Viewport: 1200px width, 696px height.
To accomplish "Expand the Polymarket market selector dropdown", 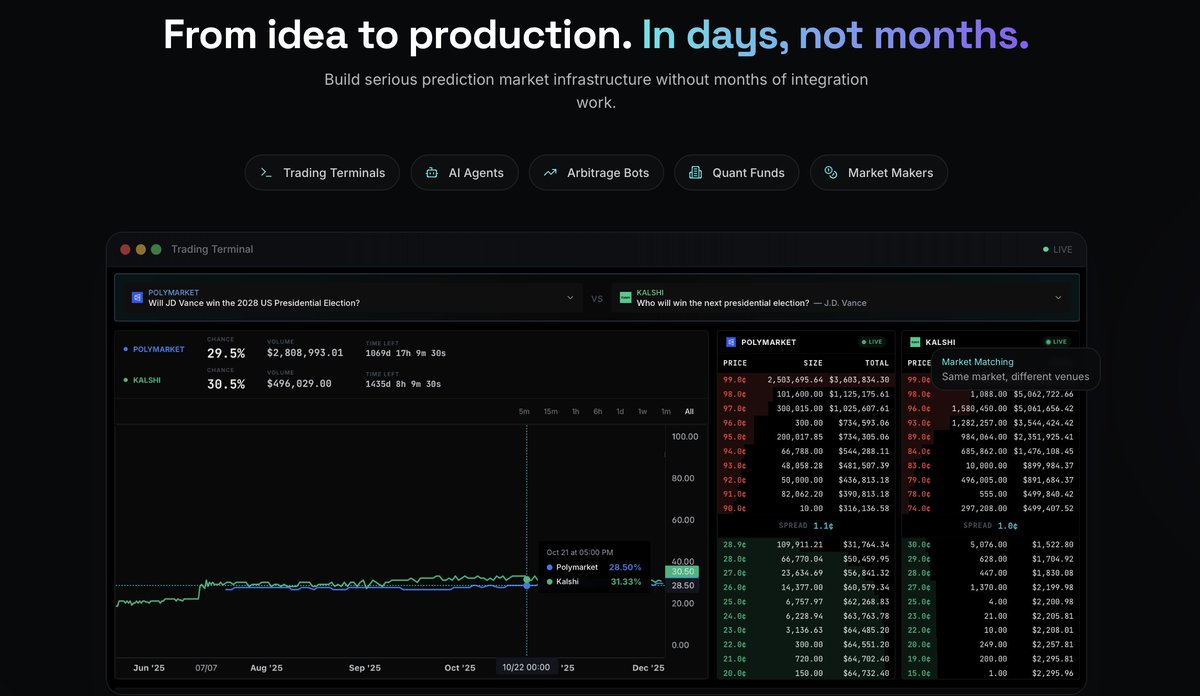I will pos(570,298).
